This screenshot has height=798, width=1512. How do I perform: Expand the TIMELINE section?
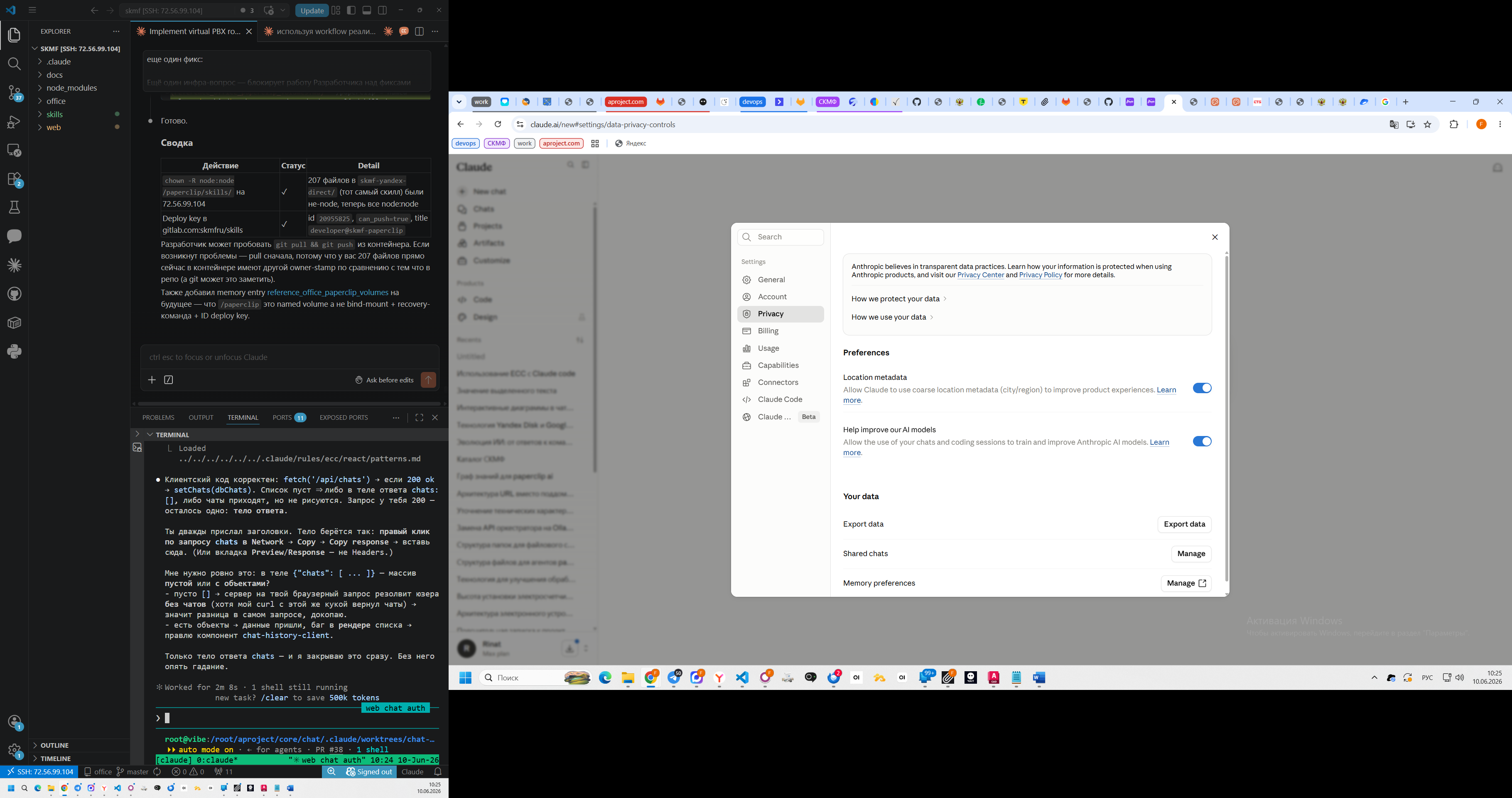(x=56, y=759)
